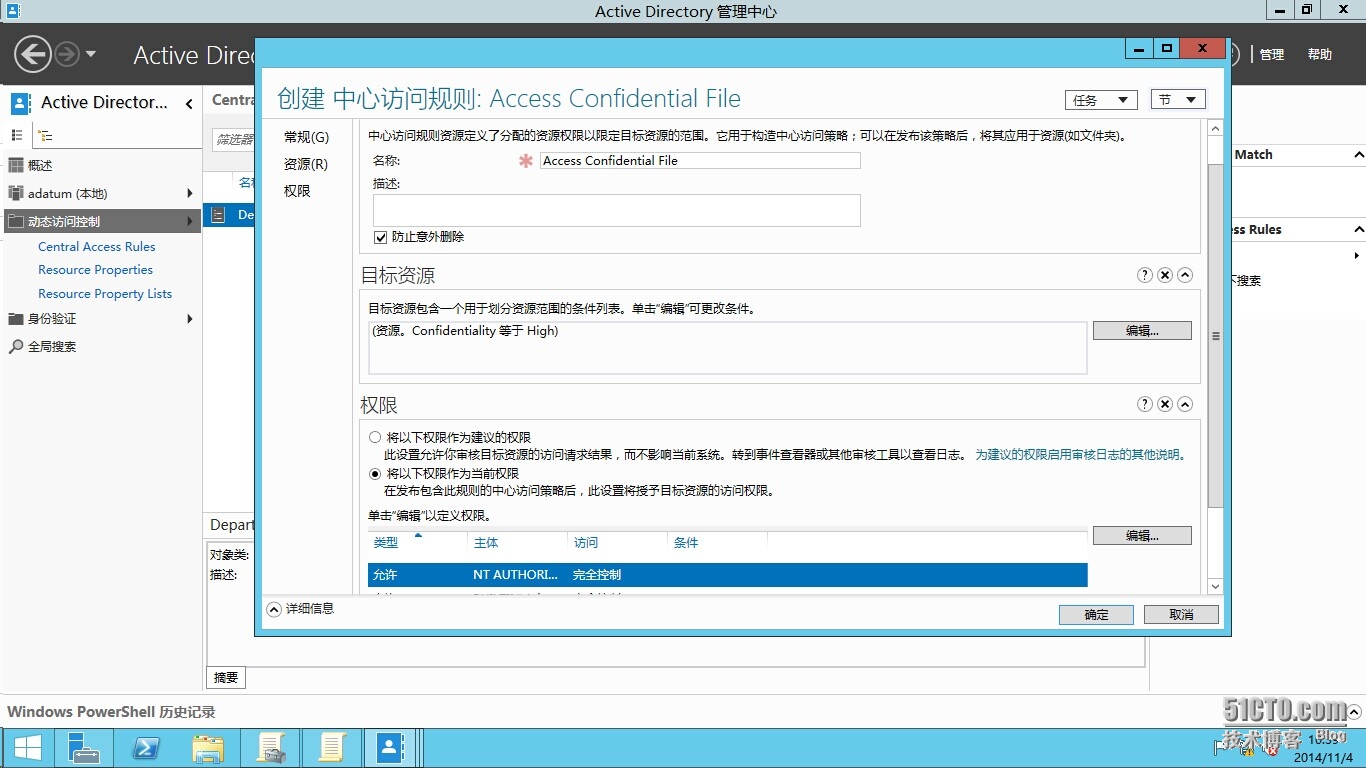Collapse the Match tasks section
1366x768 pixels.
[x=1358, y=155]
